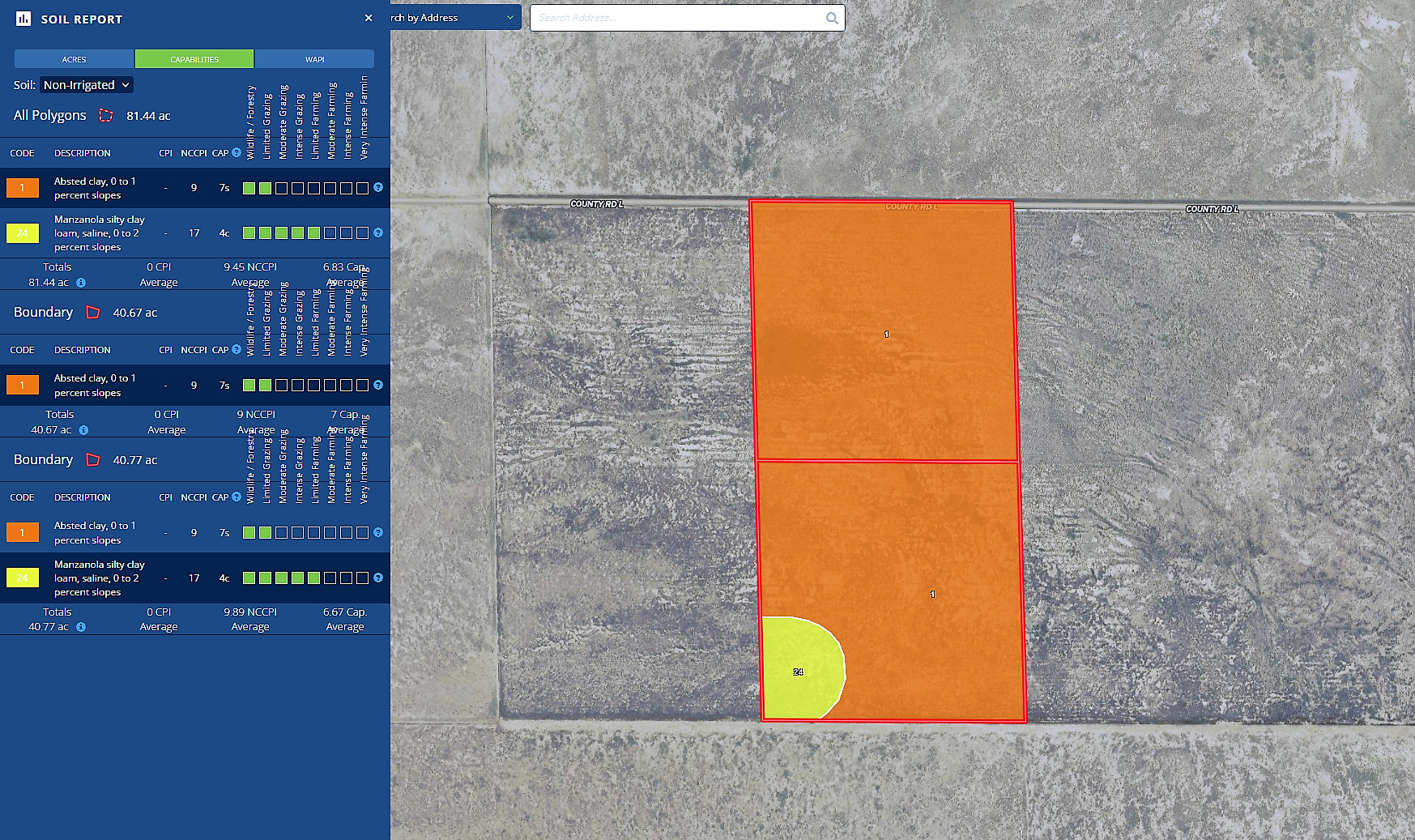Click the All Polygons heading
The width and height of the screenshot is (1415, 840).
click(x=49, y=115)
